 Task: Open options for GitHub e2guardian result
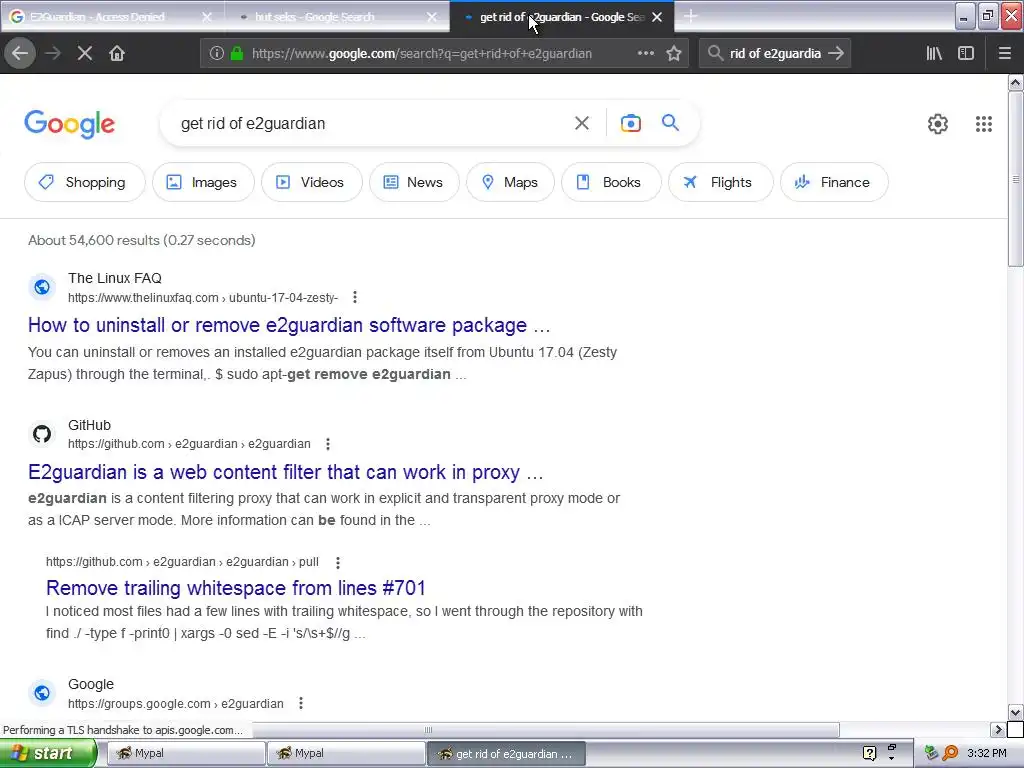point(328,444)
